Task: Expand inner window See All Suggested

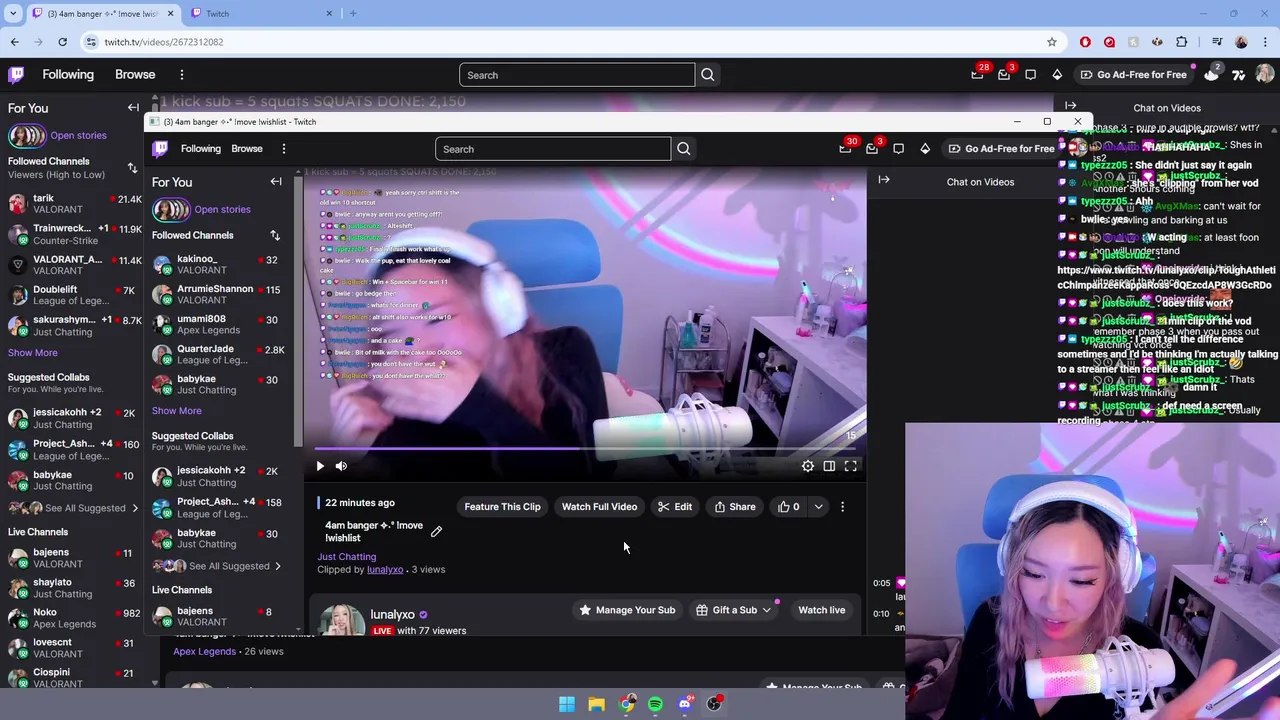Action: (219, 566)
